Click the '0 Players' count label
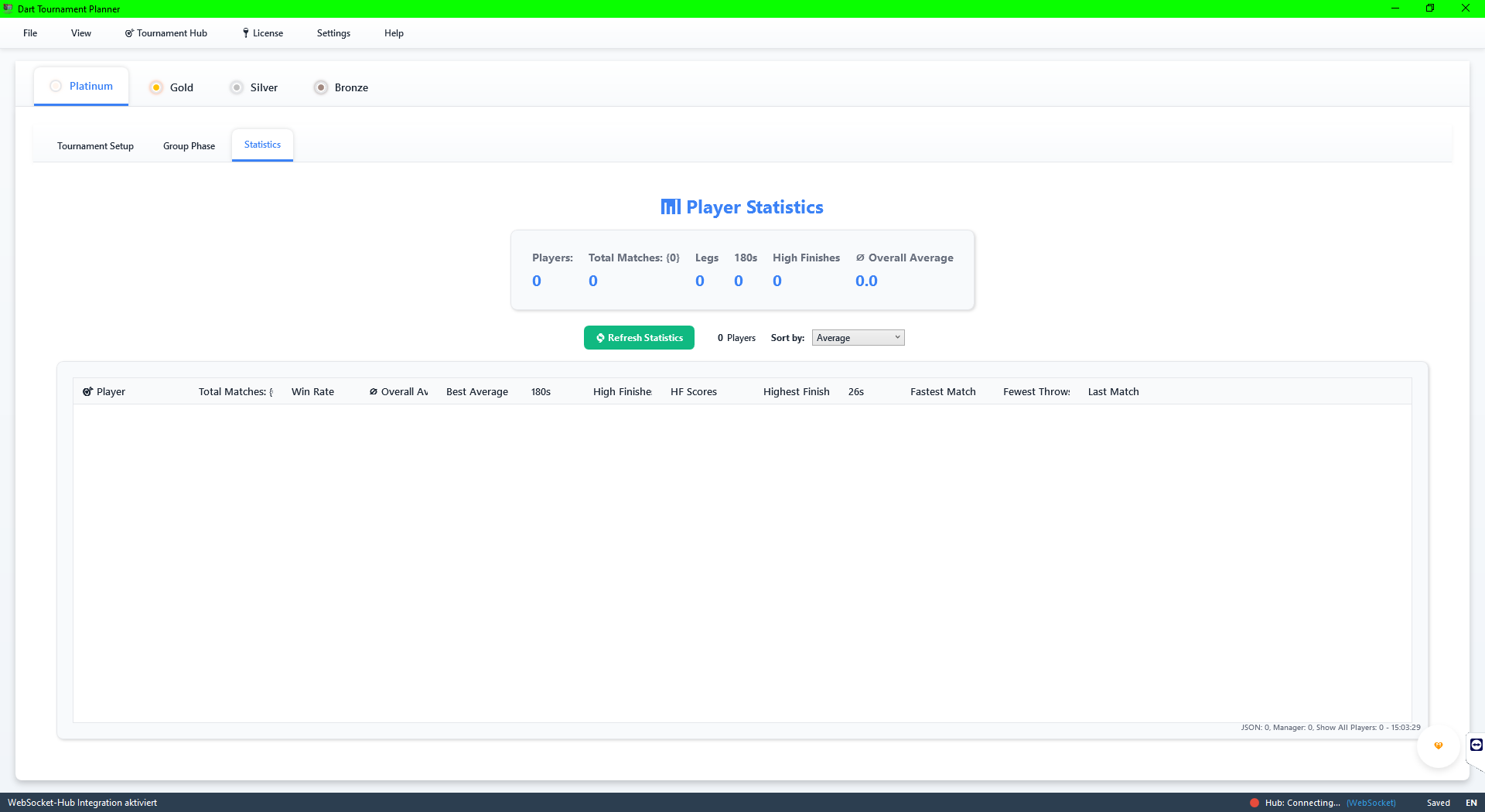Viewport: 1485px width, 812px height. [736, 338]
